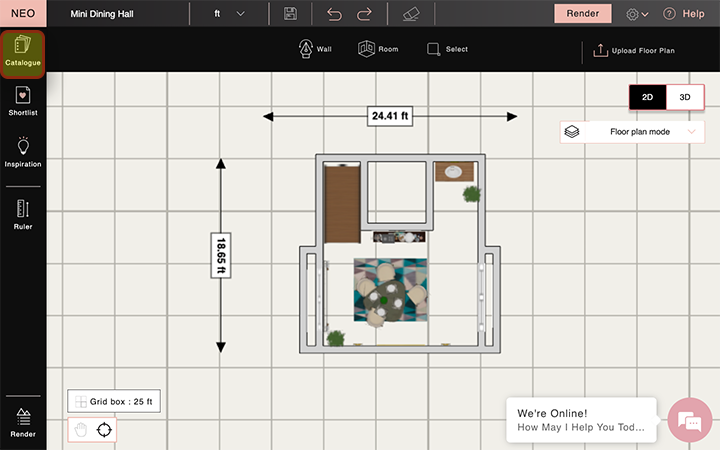Select the plant in bottom-left corner of room
The width and height of the screenshot is (720, 450).
coord(336,338)
